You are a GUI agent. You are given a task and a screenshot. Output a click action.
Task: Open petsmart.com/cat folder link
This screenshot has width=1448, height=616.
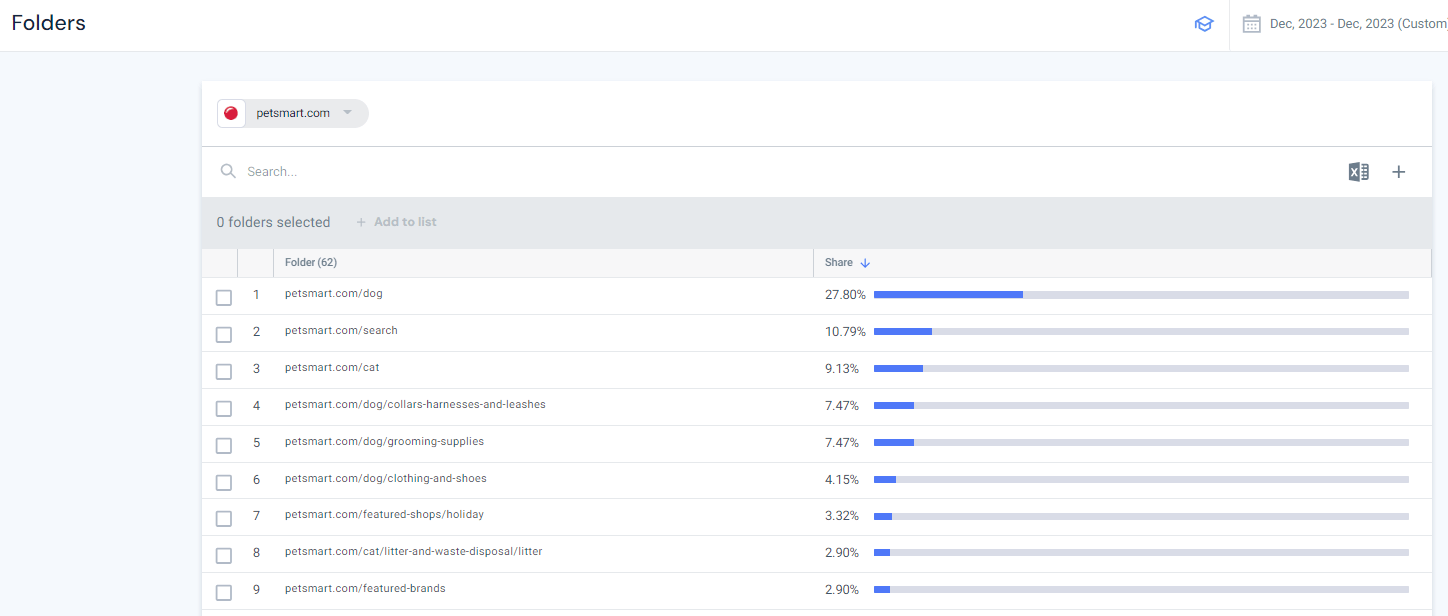click(x=332, y=368)
